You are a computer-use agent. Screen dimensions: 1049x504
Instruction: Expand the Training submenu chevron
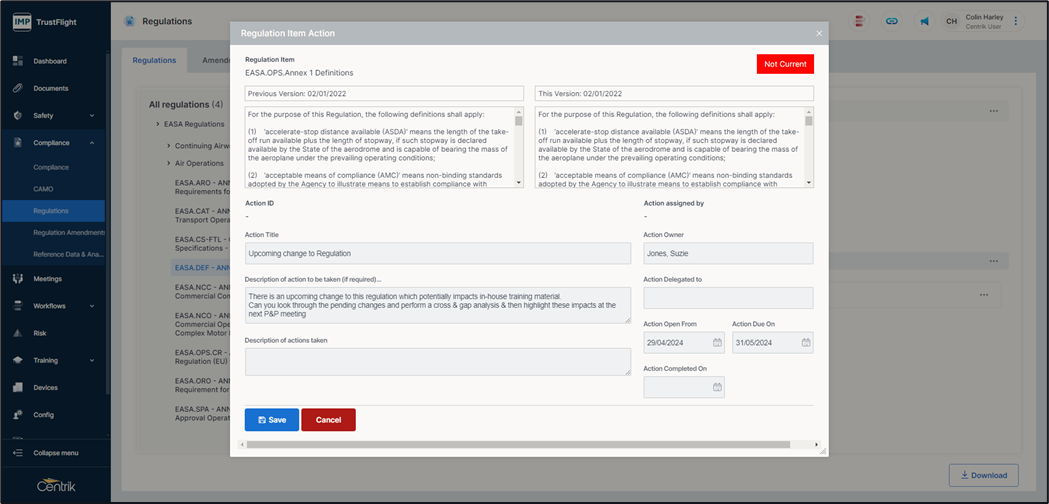pyautogui.click(x=92, y=360)
